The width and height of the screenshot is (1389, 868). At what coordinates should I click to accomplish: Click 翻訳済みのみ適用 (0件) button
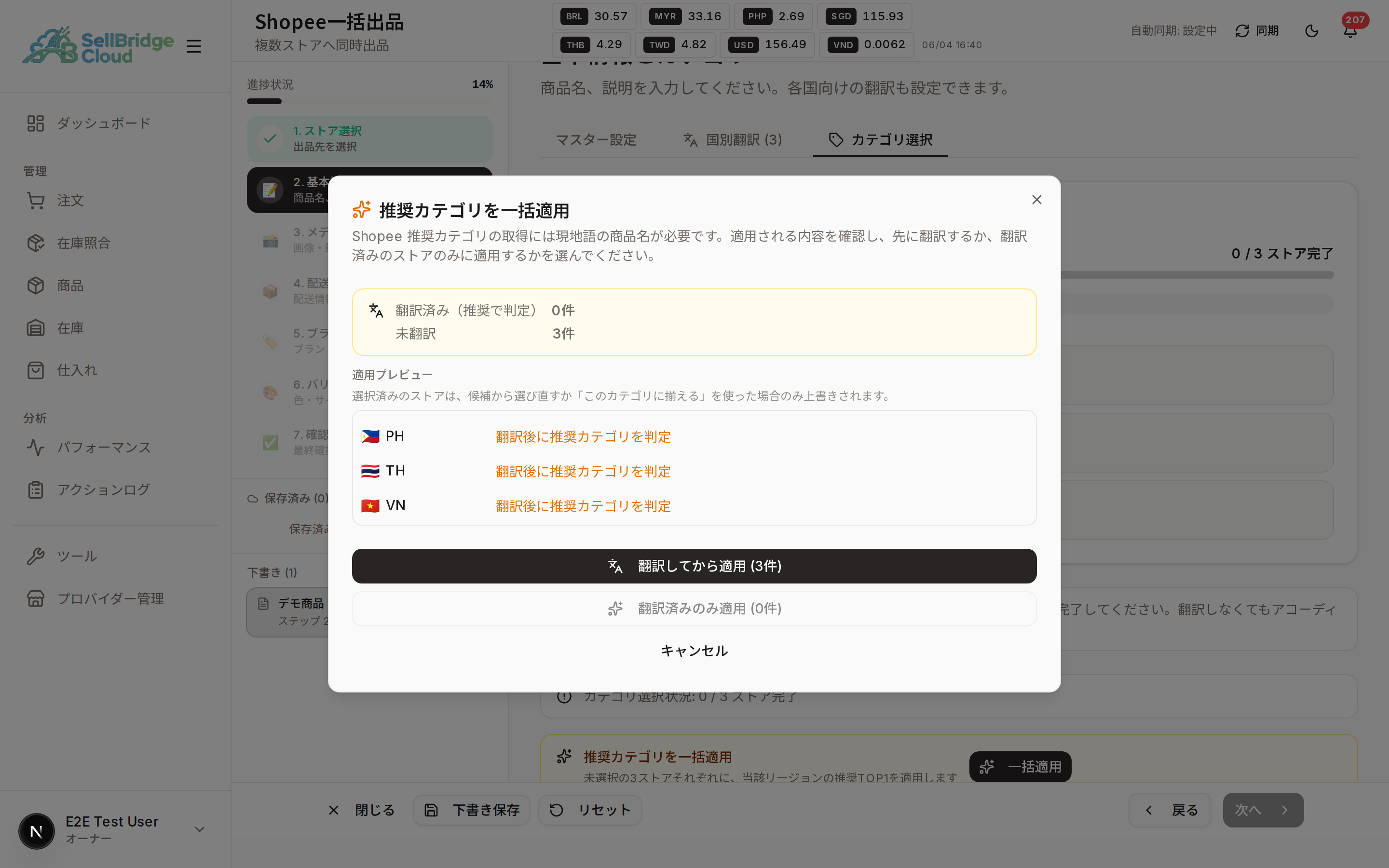point(694,609)
